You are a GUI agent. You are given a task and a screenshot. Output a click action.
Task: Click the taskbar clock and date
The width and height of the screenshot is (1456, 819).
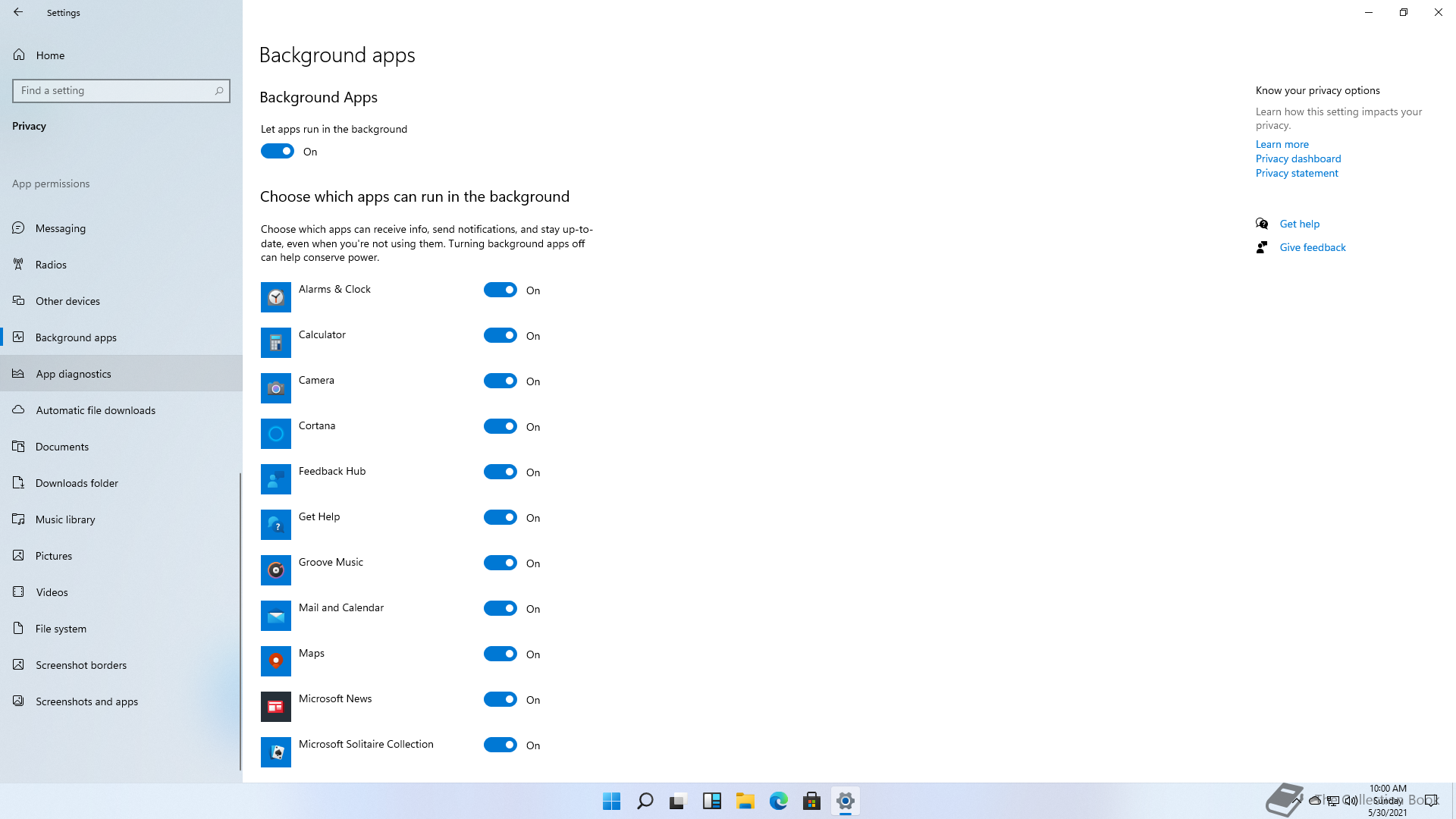click(1388, 800)
